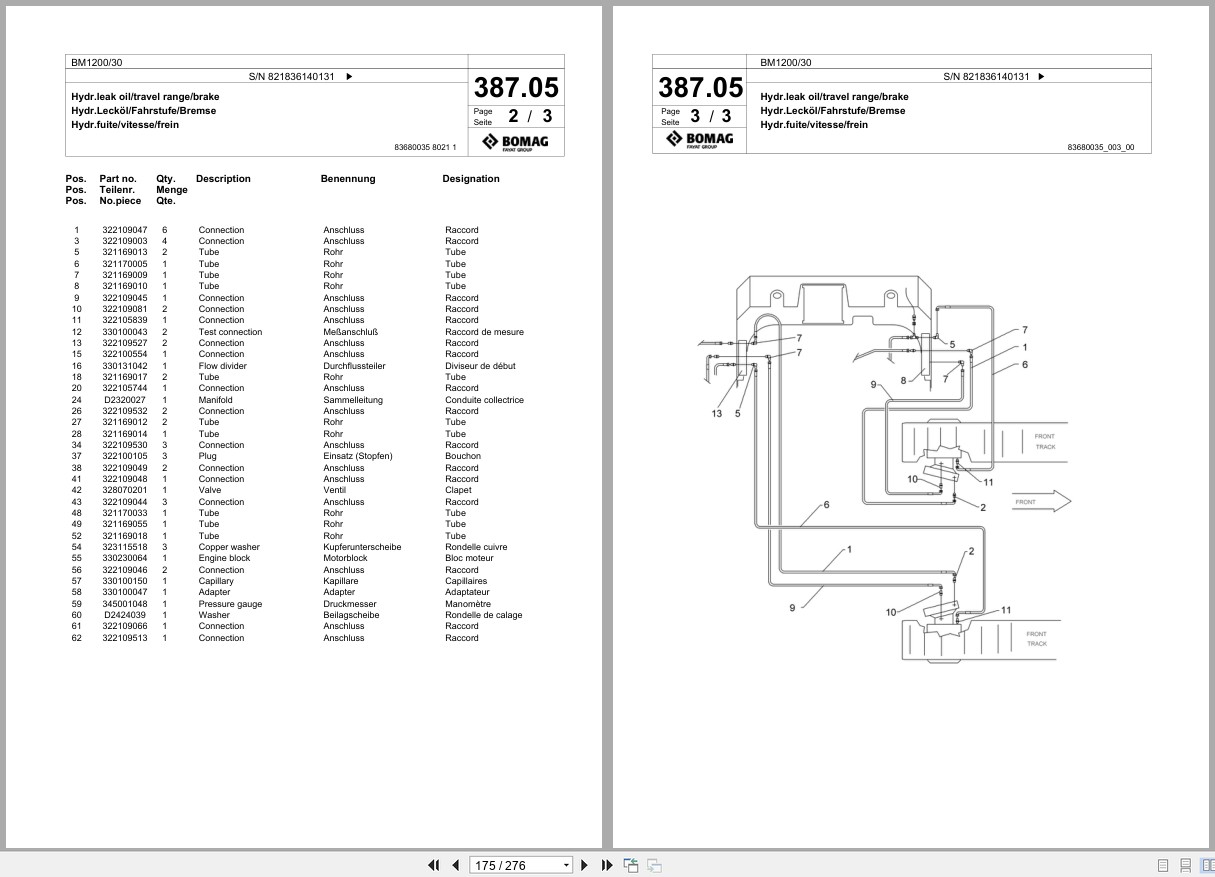Click callout number 8 in the diagram

pyautogui.click(x=903, y=381)
